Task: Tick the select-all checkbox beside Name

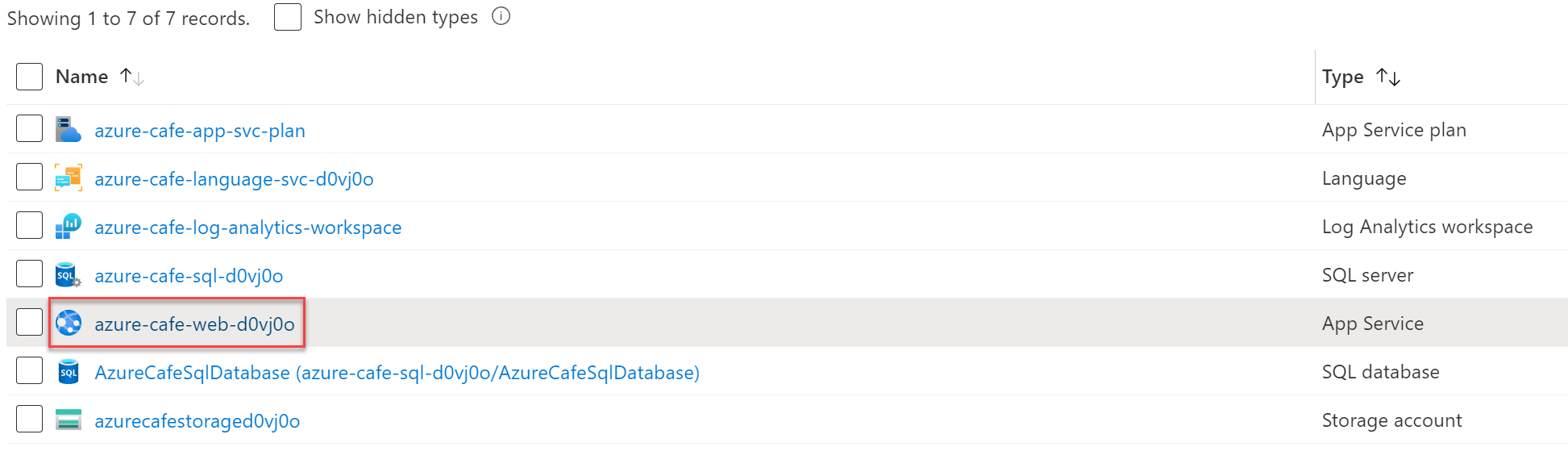Action: pyautogui.click(x=30, y=77)
